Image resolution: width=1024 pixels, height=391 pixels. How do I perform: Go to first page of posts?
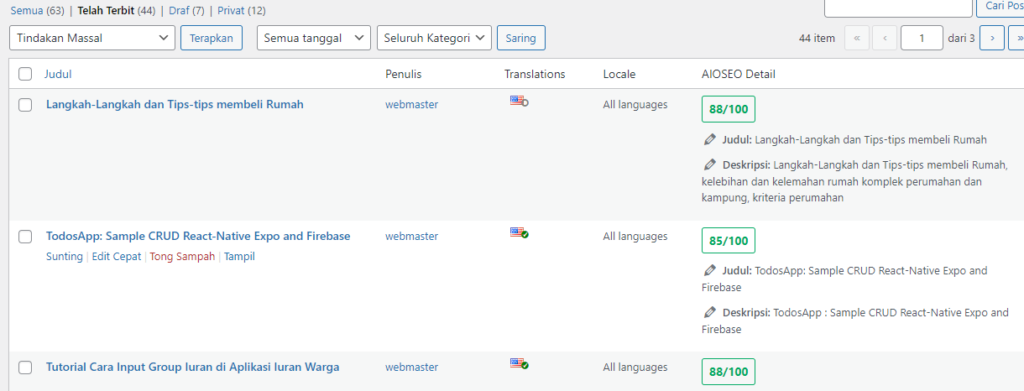pos(857,38)
